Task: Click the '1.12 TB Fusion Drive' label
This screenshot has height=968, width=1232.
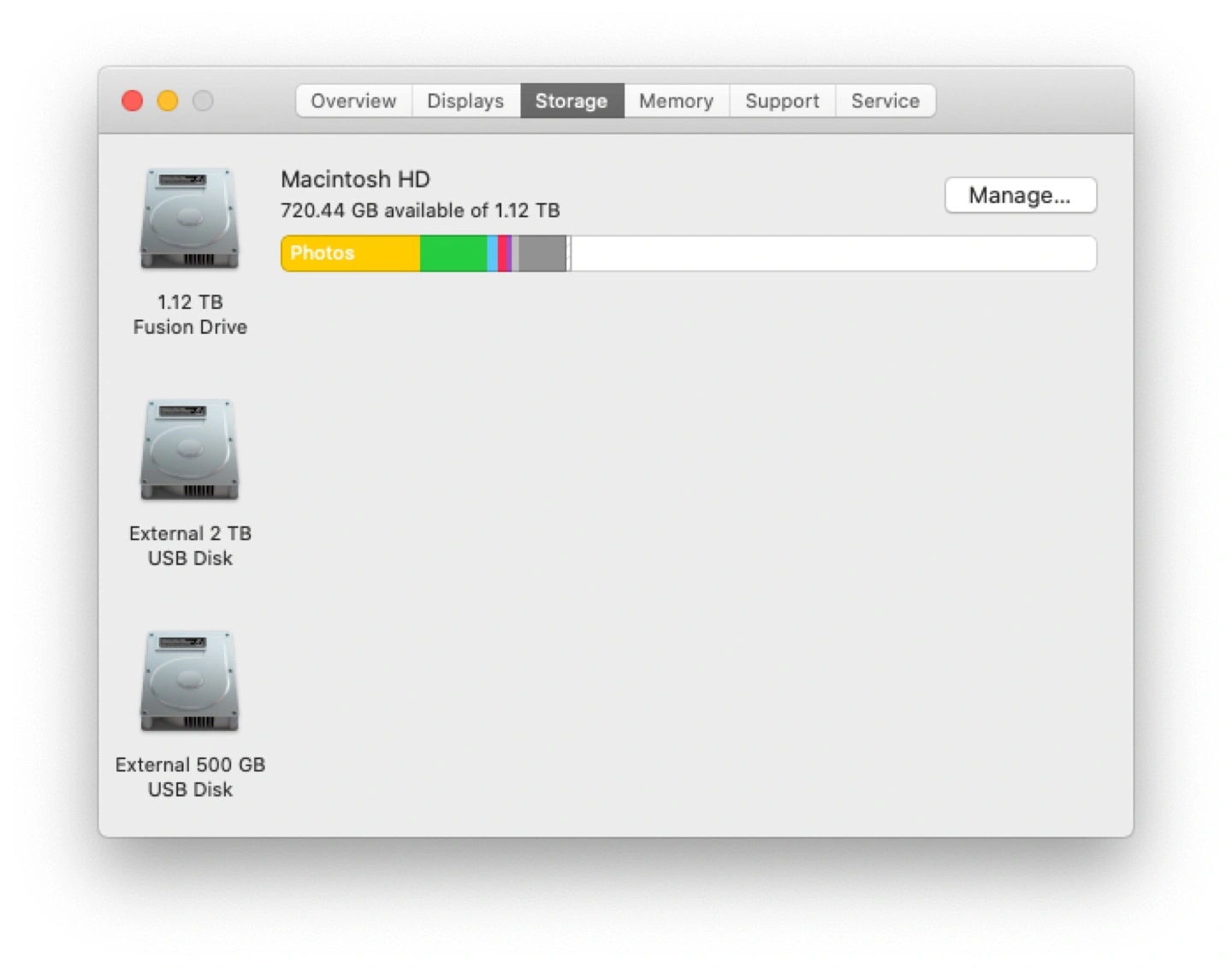Action: [x=190, y=314]
